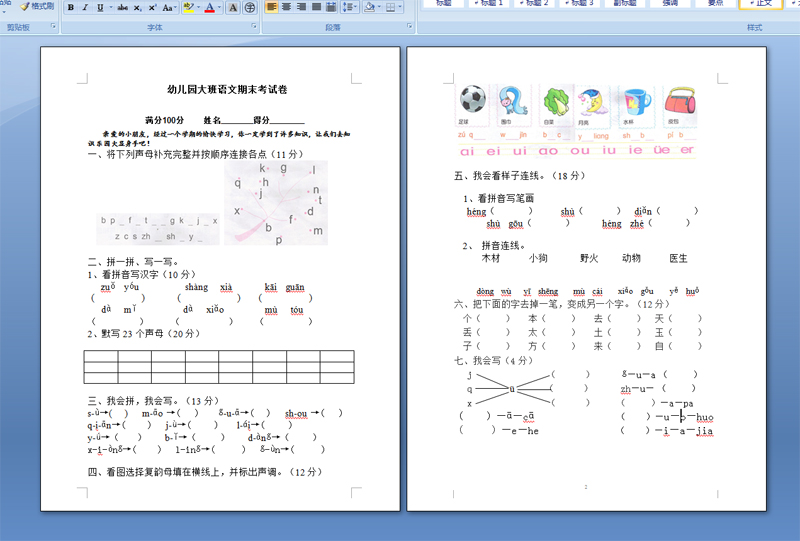This screenshot has width=800, height=541.
Task: Click the word 医生 in matching exercise
Action: point(679,258)
